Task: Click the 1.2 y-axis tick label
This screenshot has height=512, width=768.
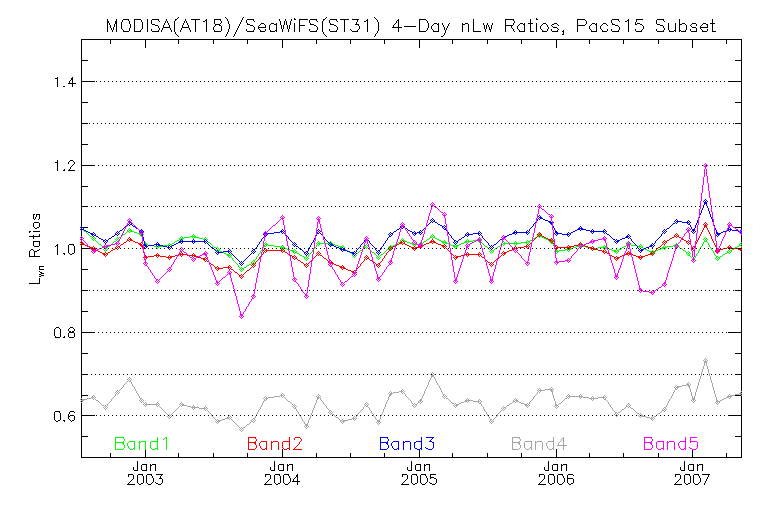Action: (x=65, y=166)
